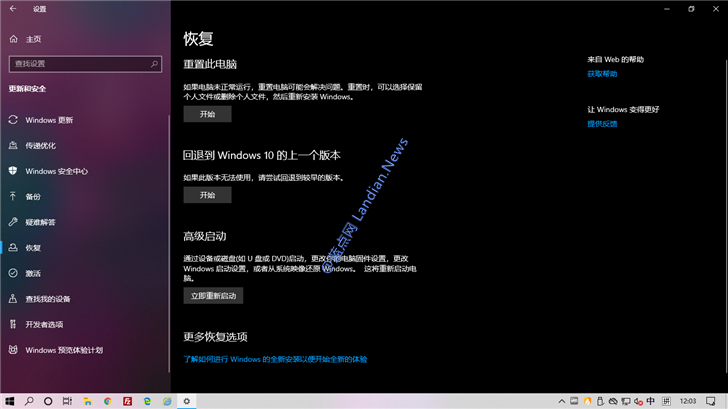The height and width of the screenshot is (409, 728).
Task: Click the main pane scrollbar on the right edge
Action: coord(726,216)
